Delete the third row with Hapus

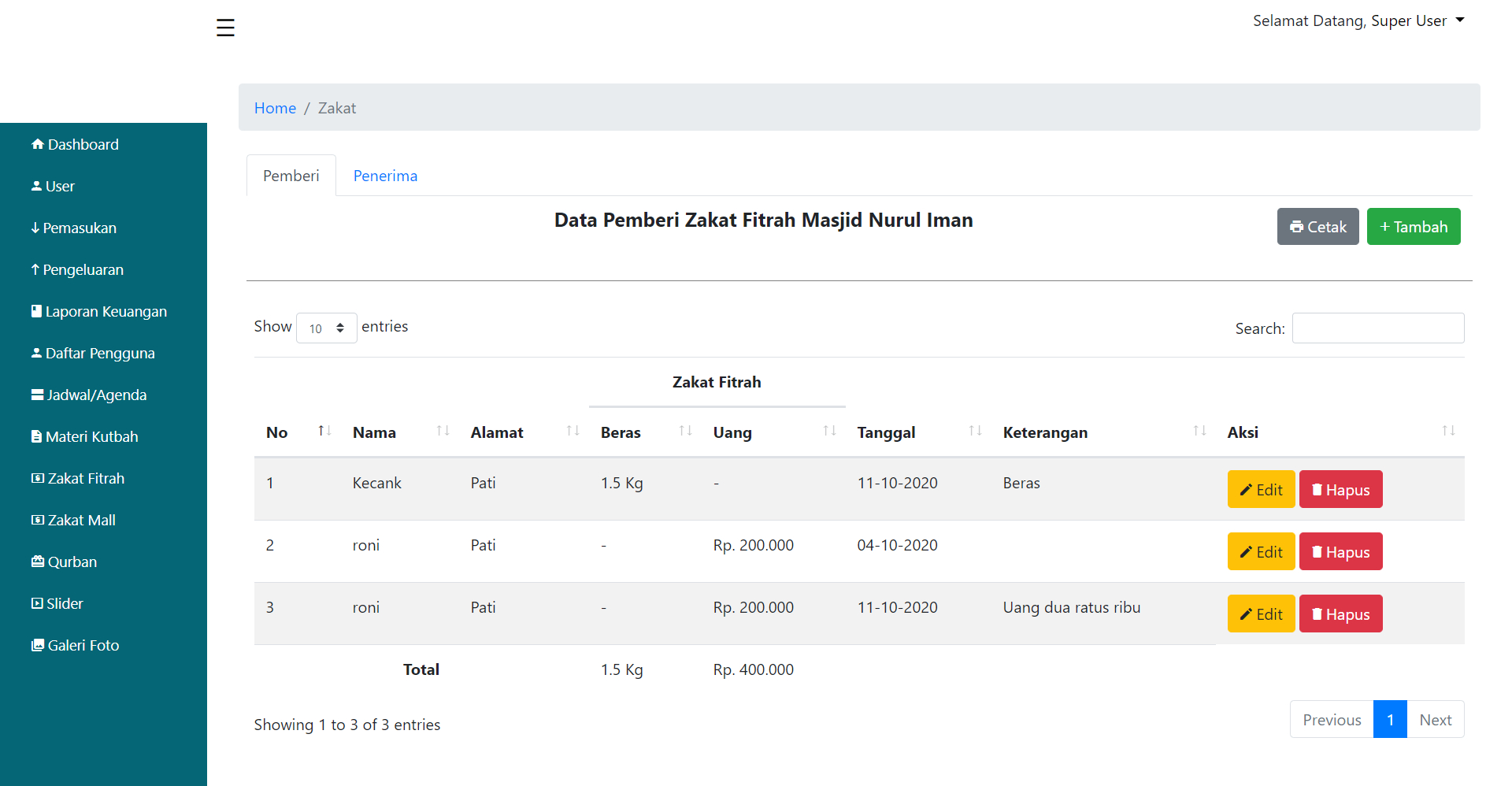pos(1340,614)
